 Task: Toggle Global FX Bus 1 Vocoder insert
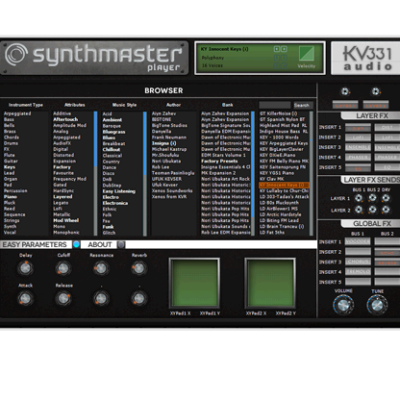pyautogui.click(x=358, y=242)
